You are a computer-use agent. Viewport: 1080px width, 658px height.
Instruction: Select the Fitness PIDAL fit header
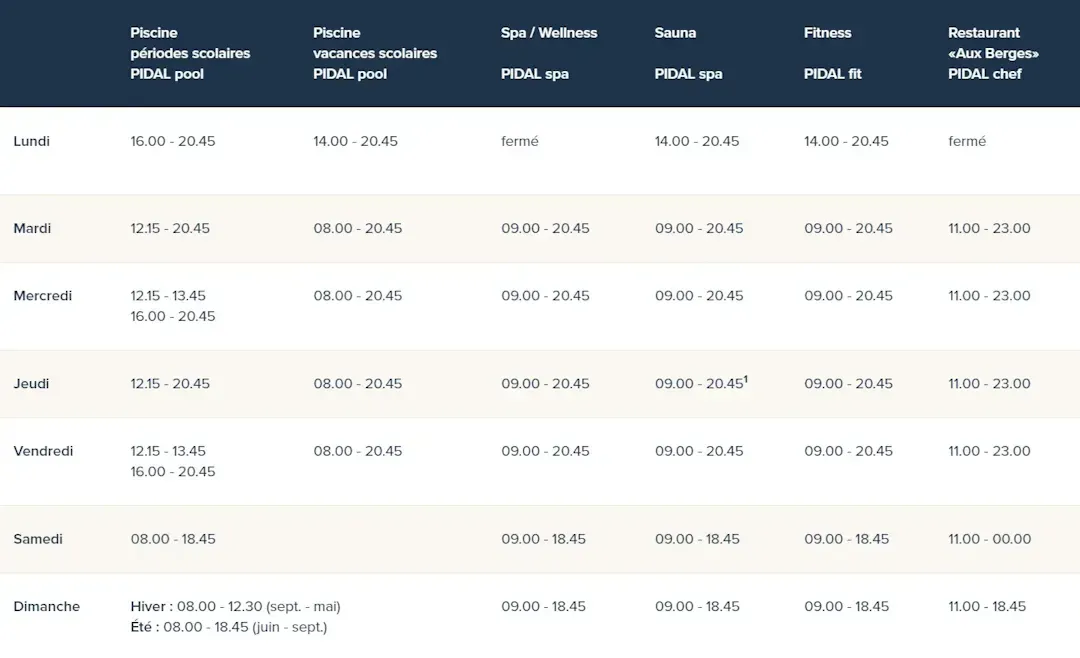[x=832, y=53]
